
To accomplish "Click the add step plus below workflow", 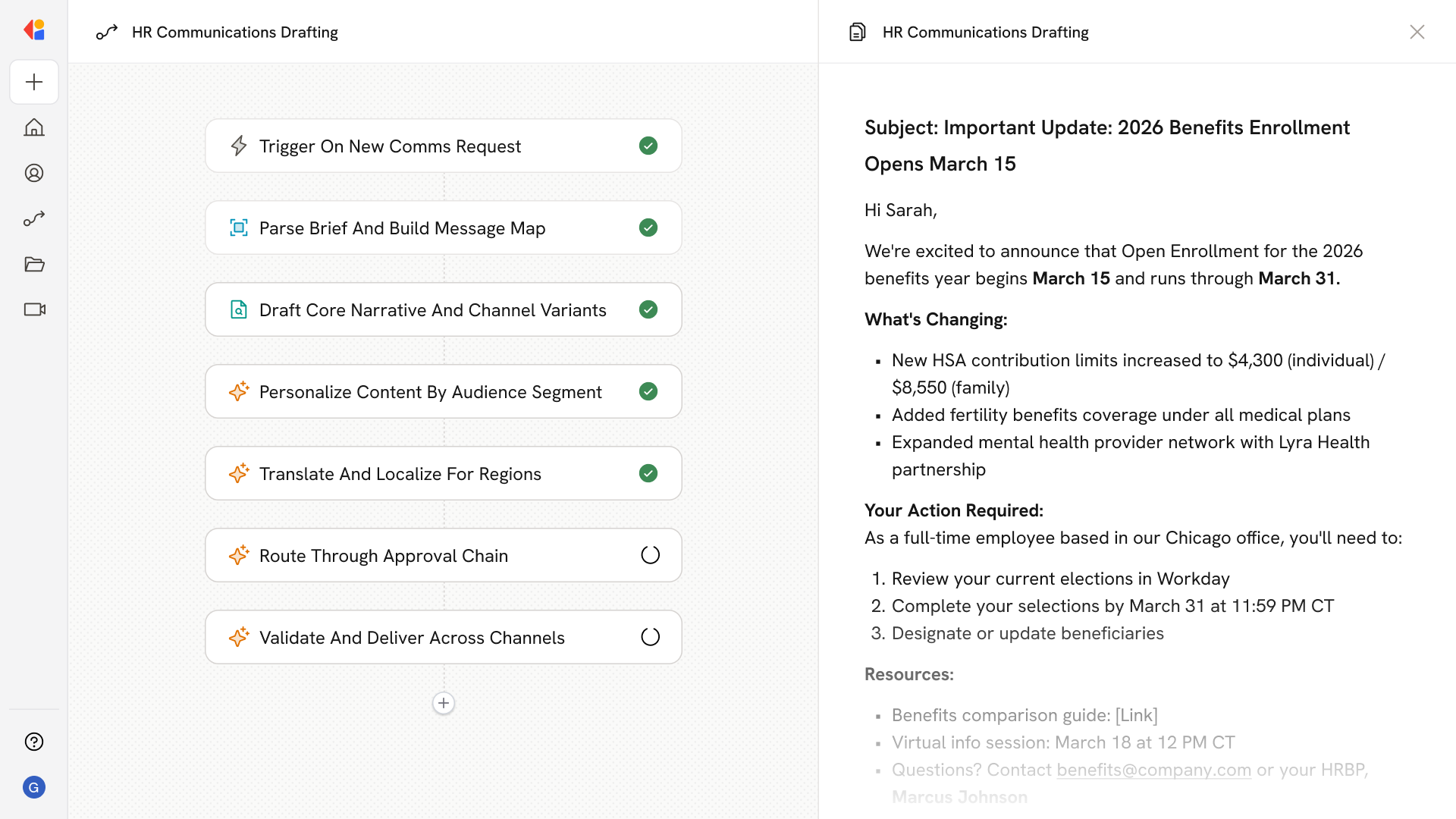I will 444,703.
